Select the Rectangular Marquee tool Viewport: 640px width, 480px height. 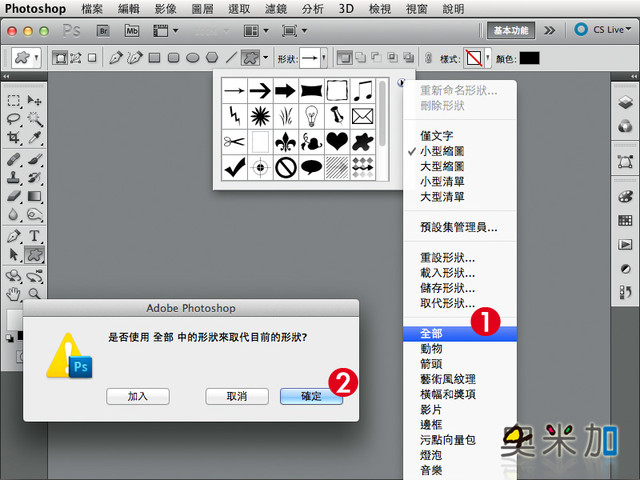pos(13,100)
